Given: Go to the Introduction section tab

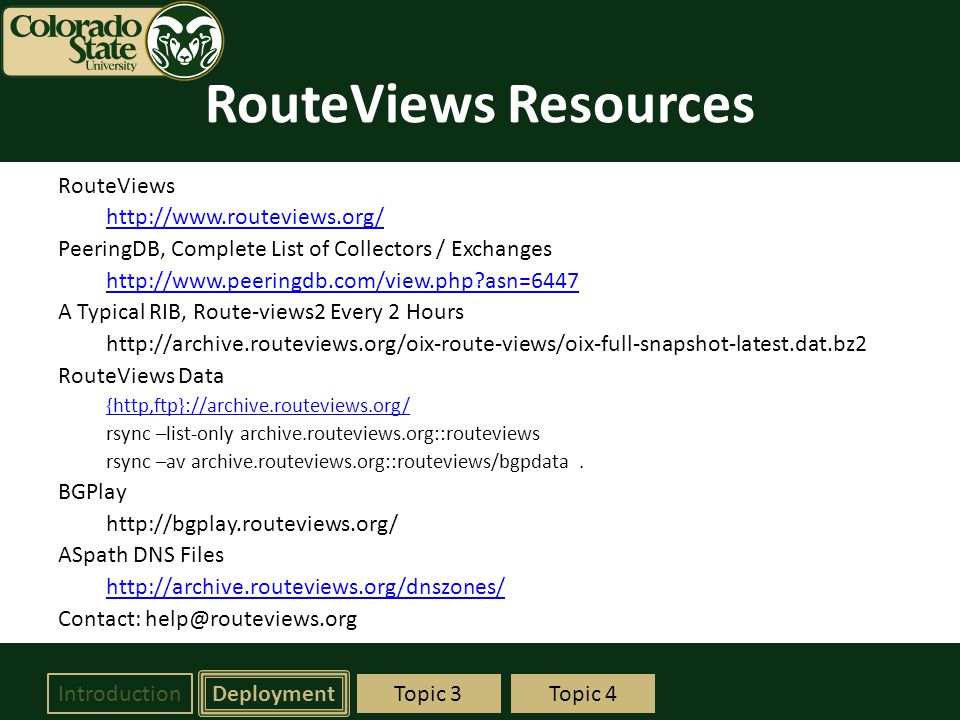Looking at the screenshot, I should click(120, 694).
